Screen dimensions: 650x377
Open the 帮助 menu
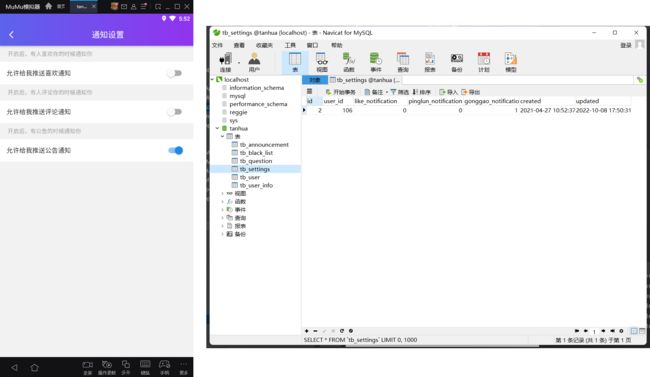point(337,45)
